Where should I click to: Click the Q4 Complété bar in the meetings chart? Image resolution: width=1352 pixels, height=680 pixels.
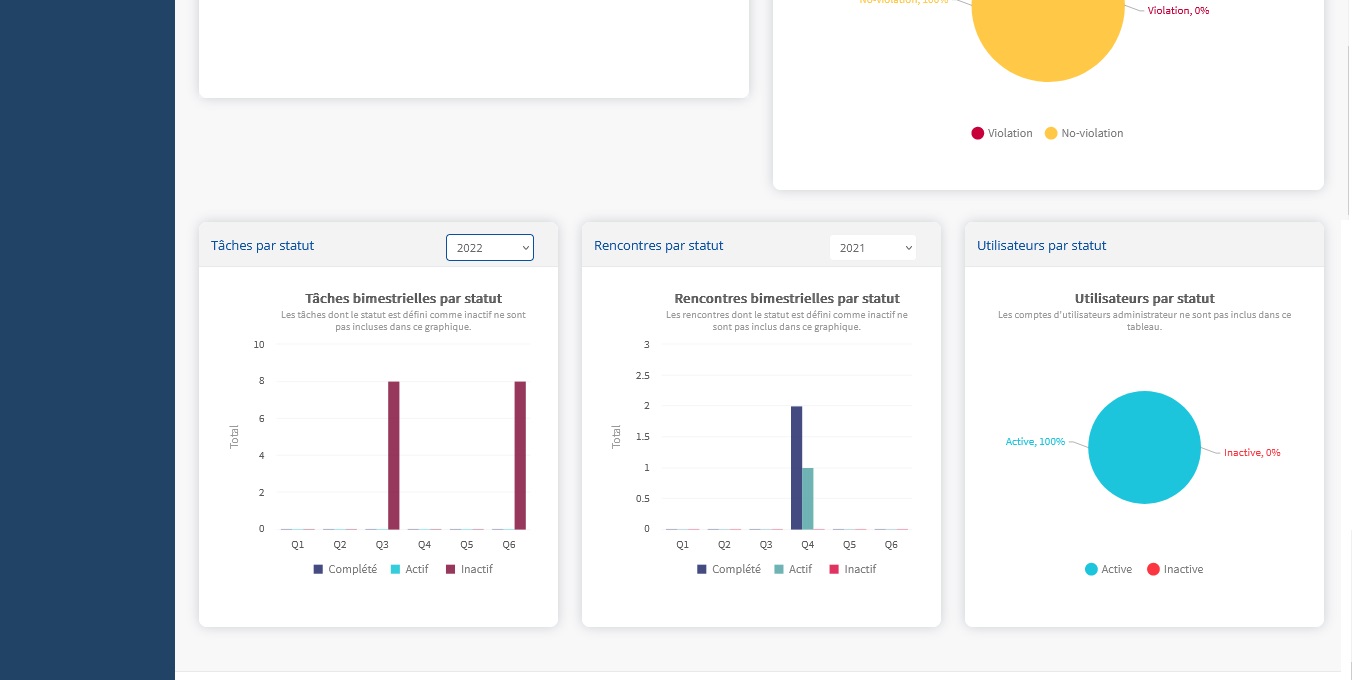pyautogui.click(x=796, y=467)
